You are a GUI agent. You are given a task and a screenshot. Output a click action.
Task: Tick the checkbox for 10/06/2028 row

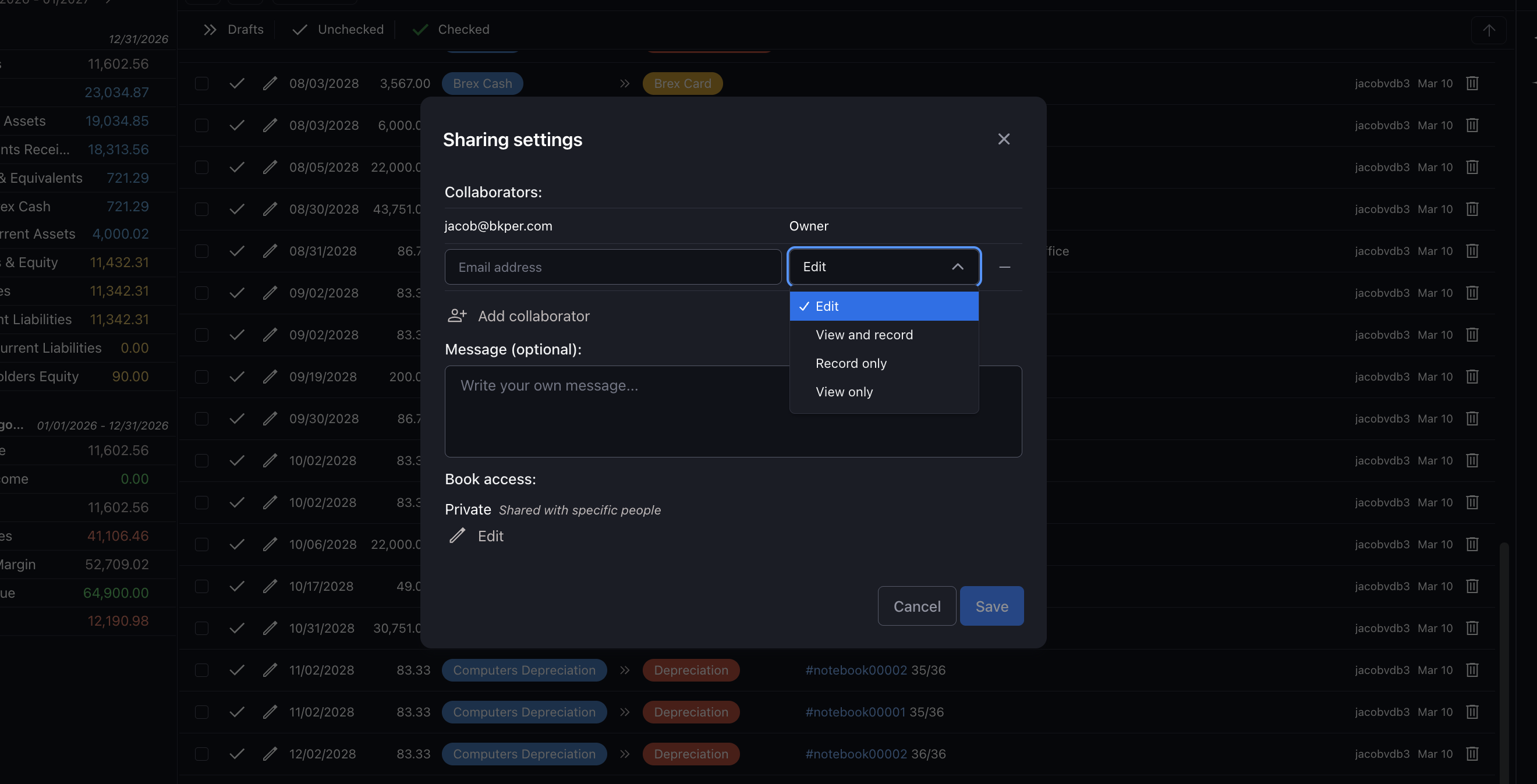pyautogui.click(x=201, y=545)
